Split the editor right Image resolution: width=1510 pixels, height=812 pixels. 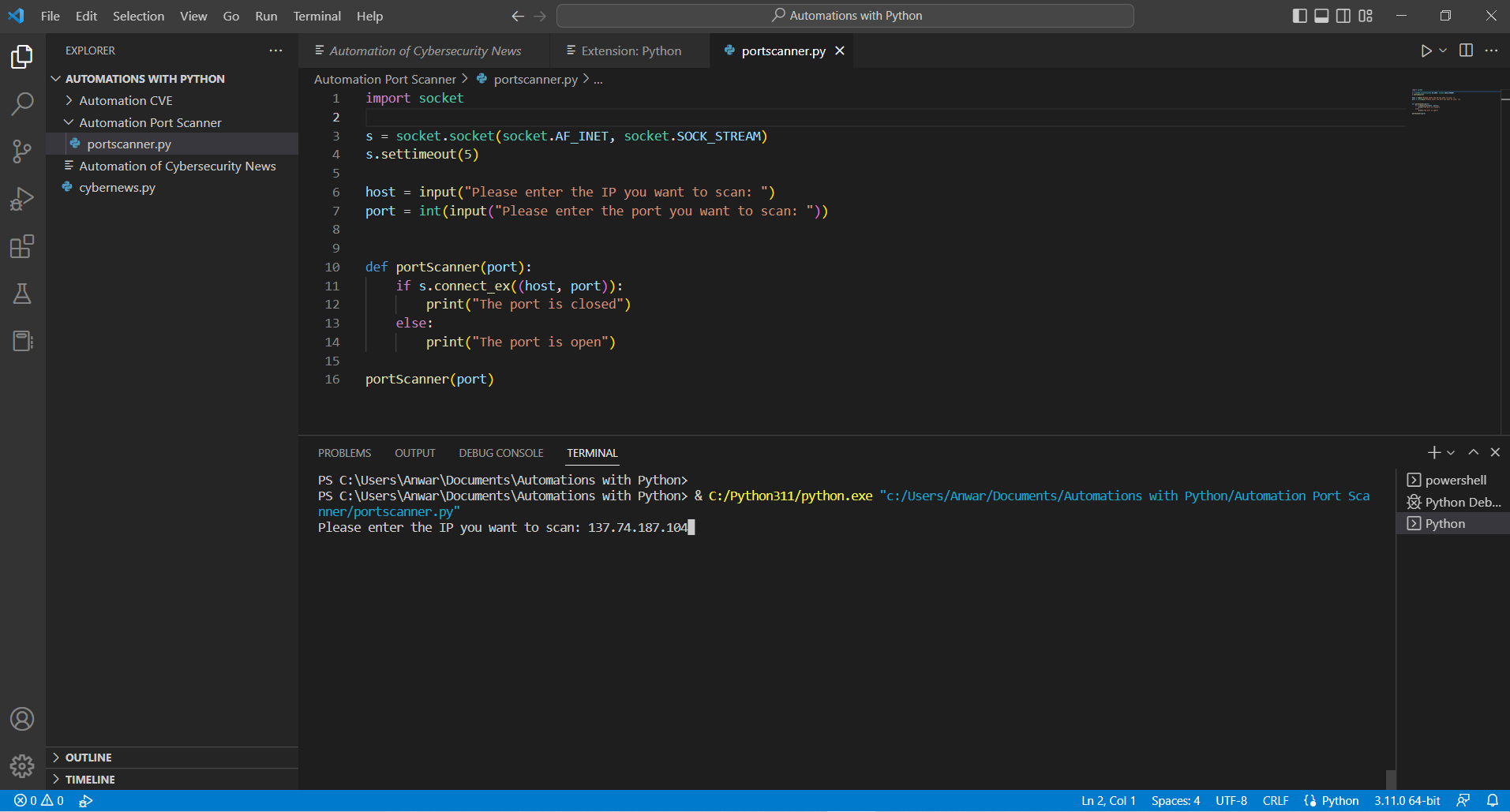point(1466,51)
